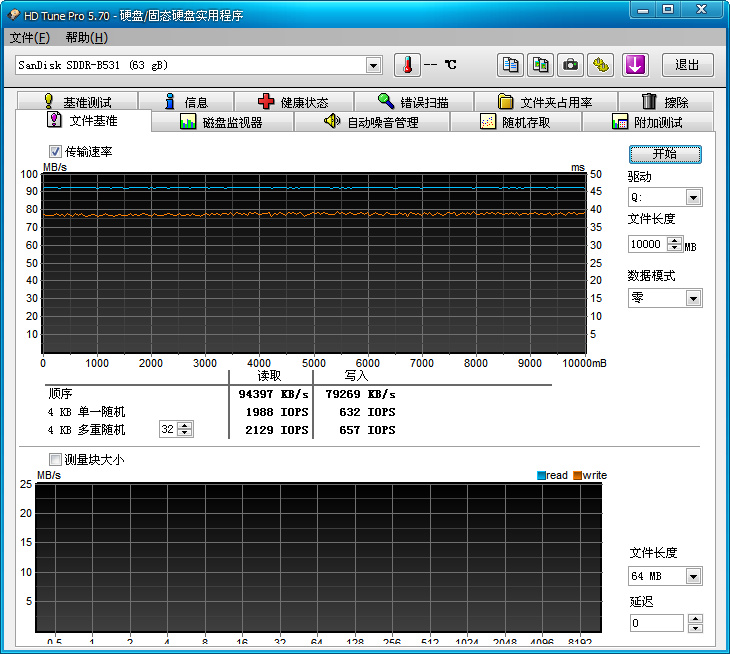Screen dimensions: 730x654
Task: Open the 文件(F) menu
Action: tap(29, 37)
